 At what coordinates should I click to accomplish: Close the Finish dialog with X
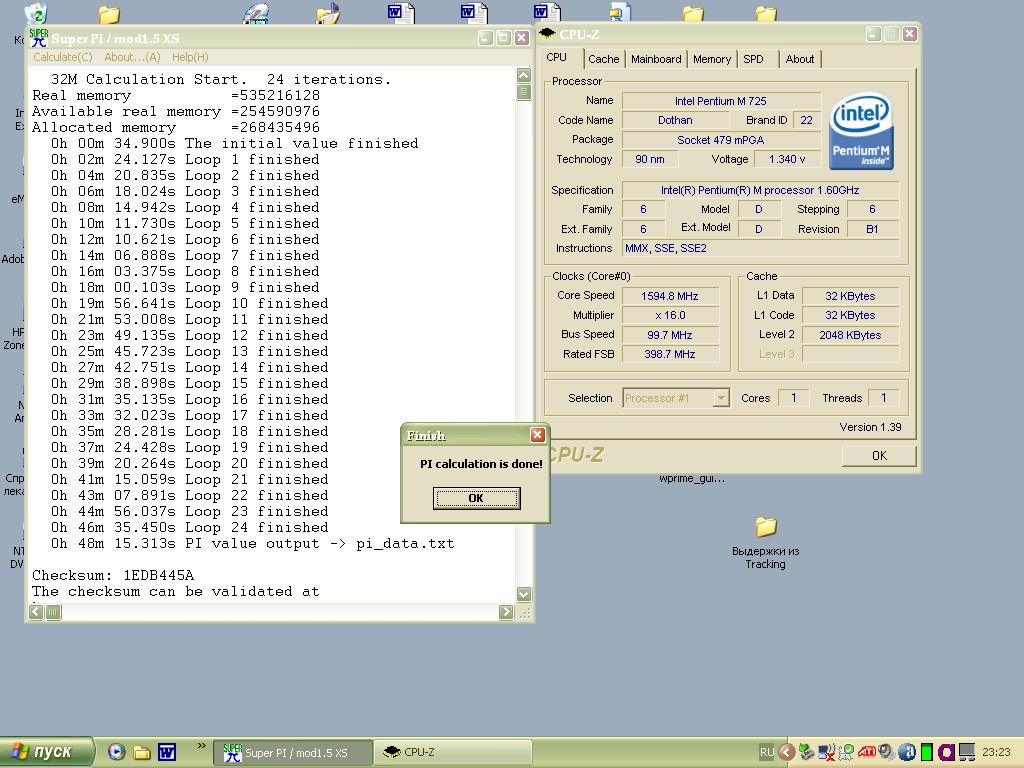[537, 435]
